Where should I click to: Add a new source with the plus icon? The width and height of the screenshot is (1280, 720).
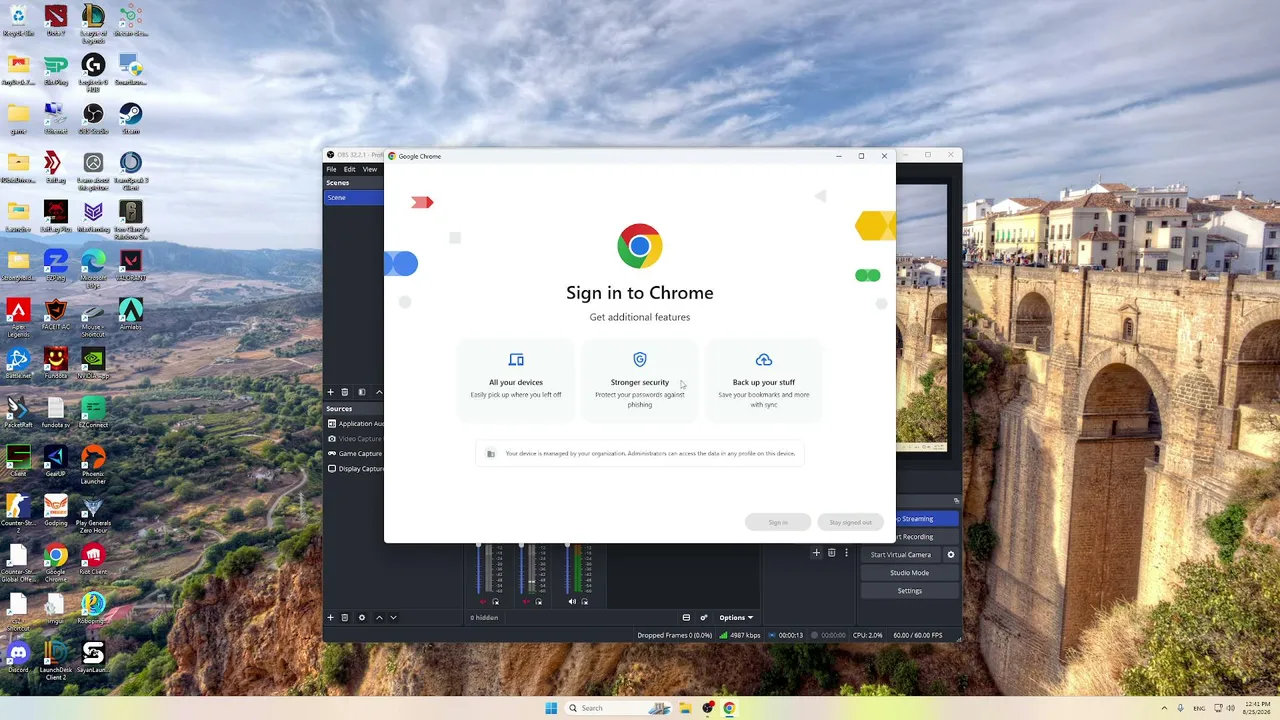pyautogui.click(x=331, y=618)
